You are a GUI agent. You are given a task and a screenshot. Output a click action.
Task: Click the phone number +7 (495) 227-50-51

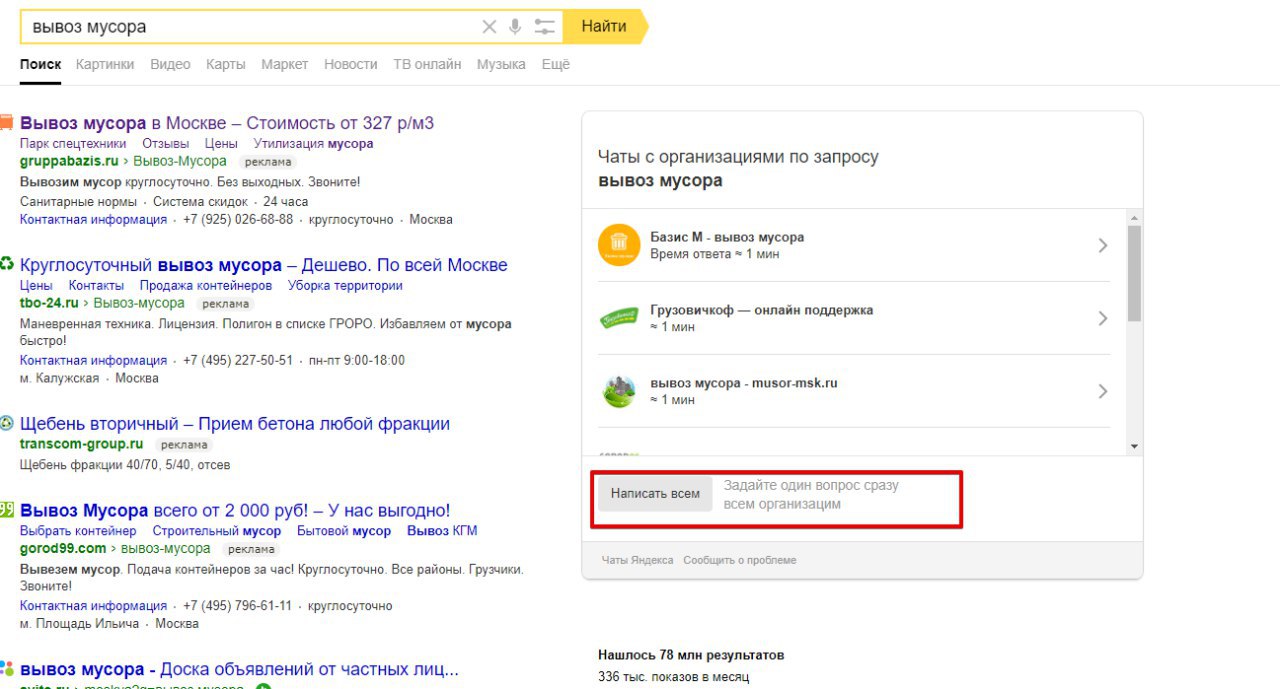point(238,360)
